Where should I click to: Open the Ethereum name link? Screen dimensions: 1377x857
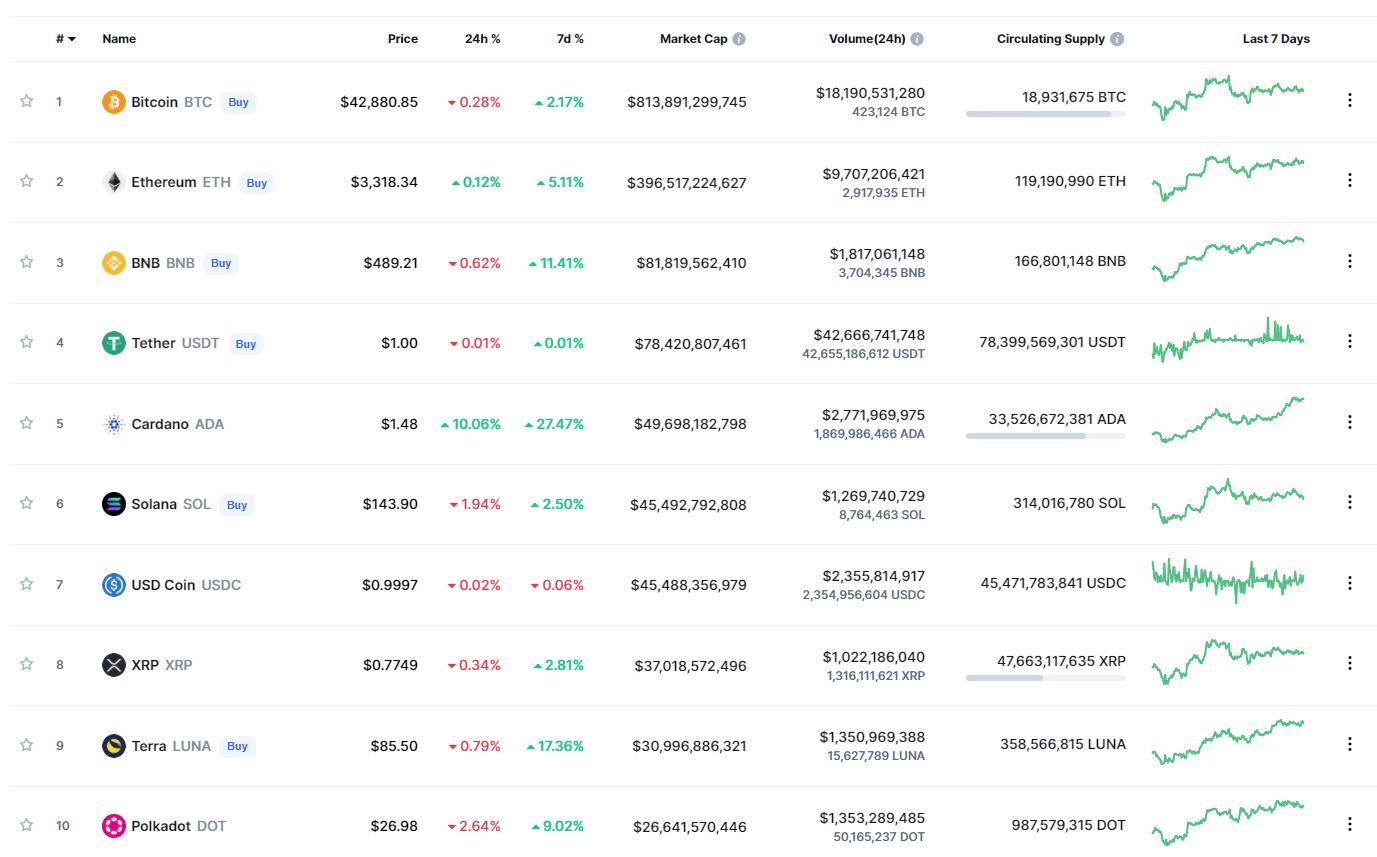point(164,182)
